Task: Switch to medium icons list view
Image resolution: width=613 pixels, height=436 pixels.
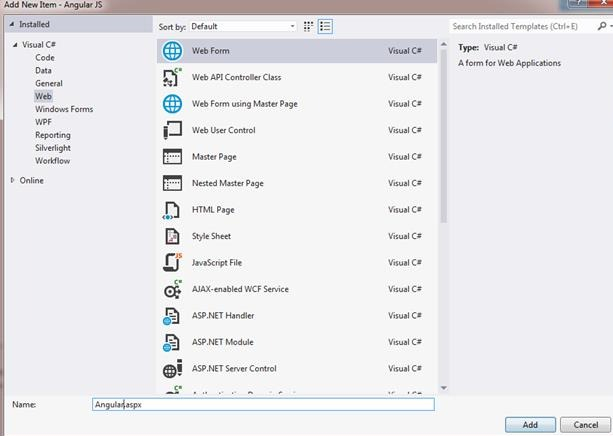Action: 325,26
